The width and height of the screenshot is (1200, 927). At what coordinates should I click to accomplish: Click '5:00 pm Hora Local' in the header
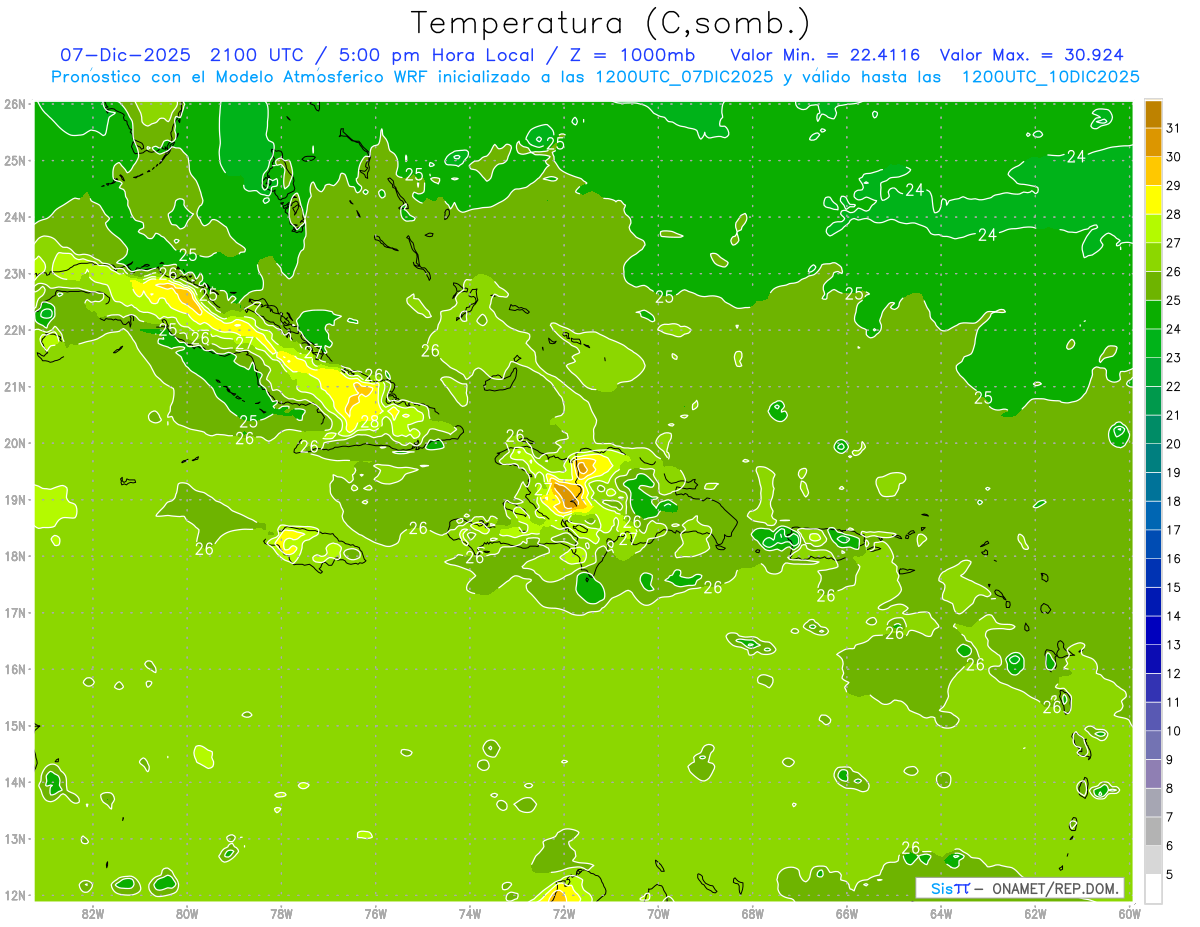[439, 55]
